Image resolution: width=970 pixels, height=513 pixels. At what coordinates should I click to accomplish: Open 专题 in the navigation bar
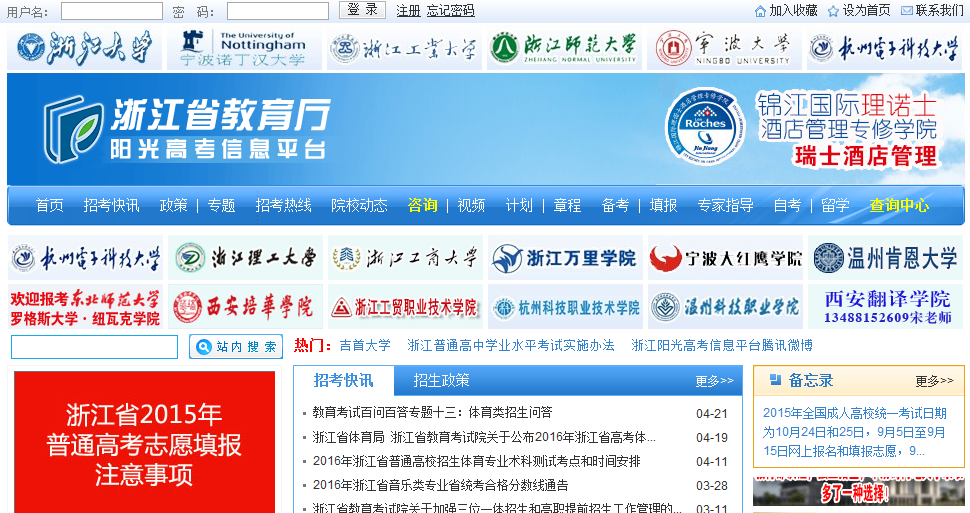pos(221,205)
